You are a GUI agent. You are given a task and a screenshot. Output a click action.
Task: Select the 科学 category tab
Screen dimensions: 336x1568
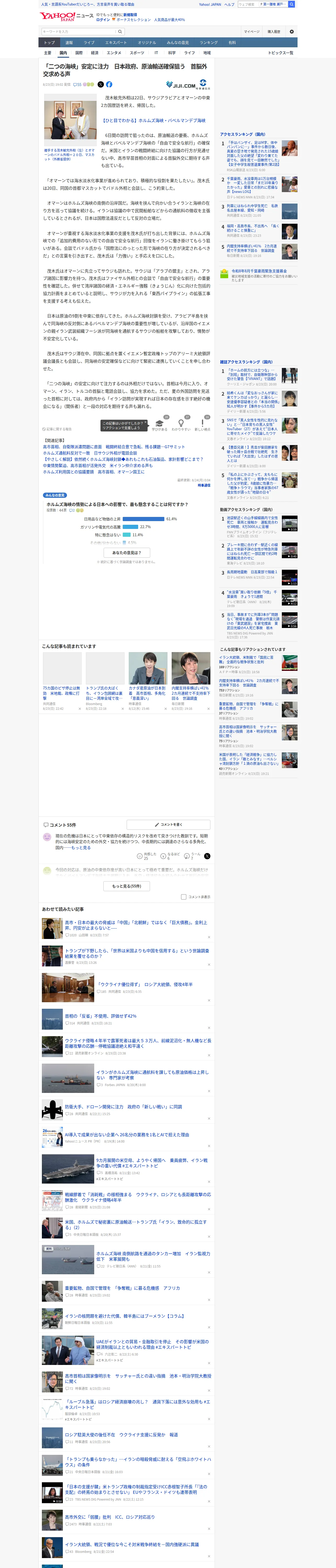pyautogui.click(x=171, y=53)
